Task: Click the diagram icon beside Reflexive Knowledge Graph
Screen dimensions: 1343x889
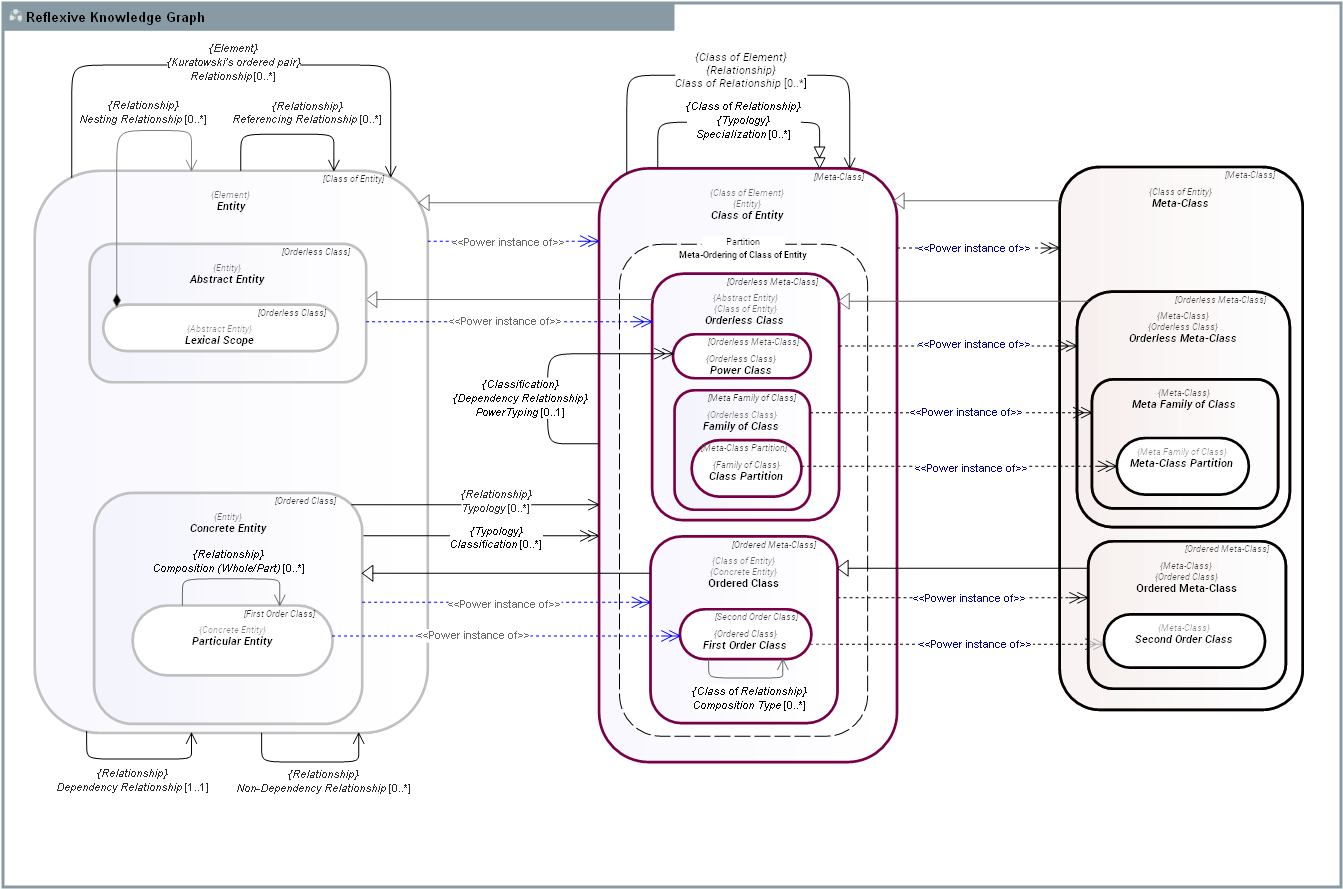Action: pos(15,17)
